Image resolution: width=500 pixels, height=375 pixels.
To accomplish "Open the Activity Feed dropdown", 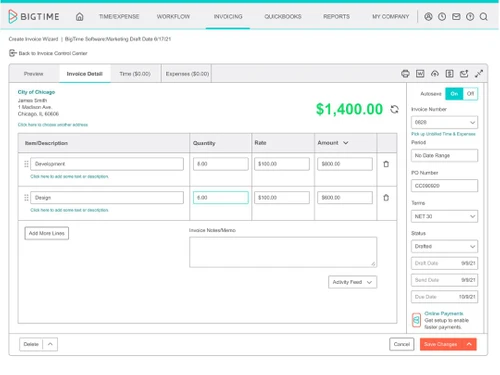I will (352, 282).
